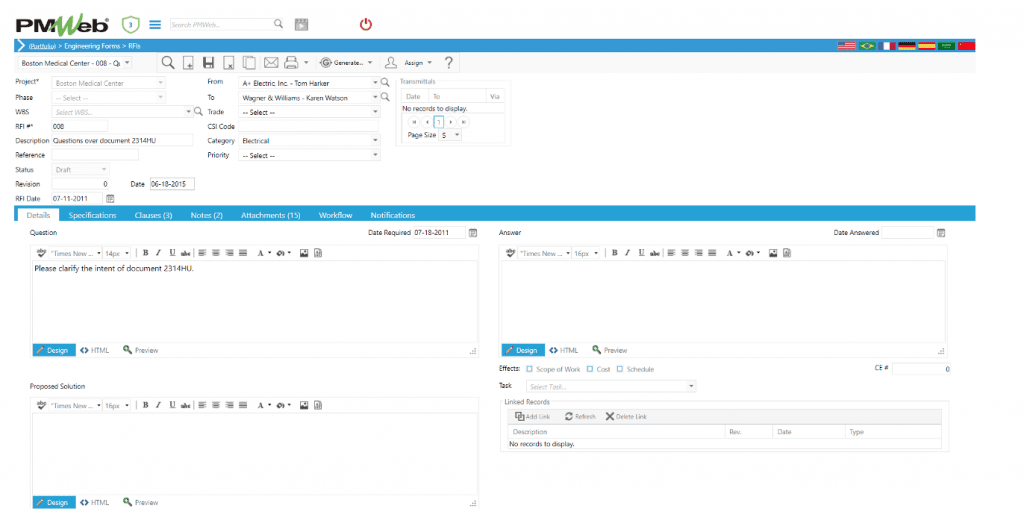Toggle Bold in Answer editor toolbar
This screenshot has width=1024, height=520.
pos(615,253)
